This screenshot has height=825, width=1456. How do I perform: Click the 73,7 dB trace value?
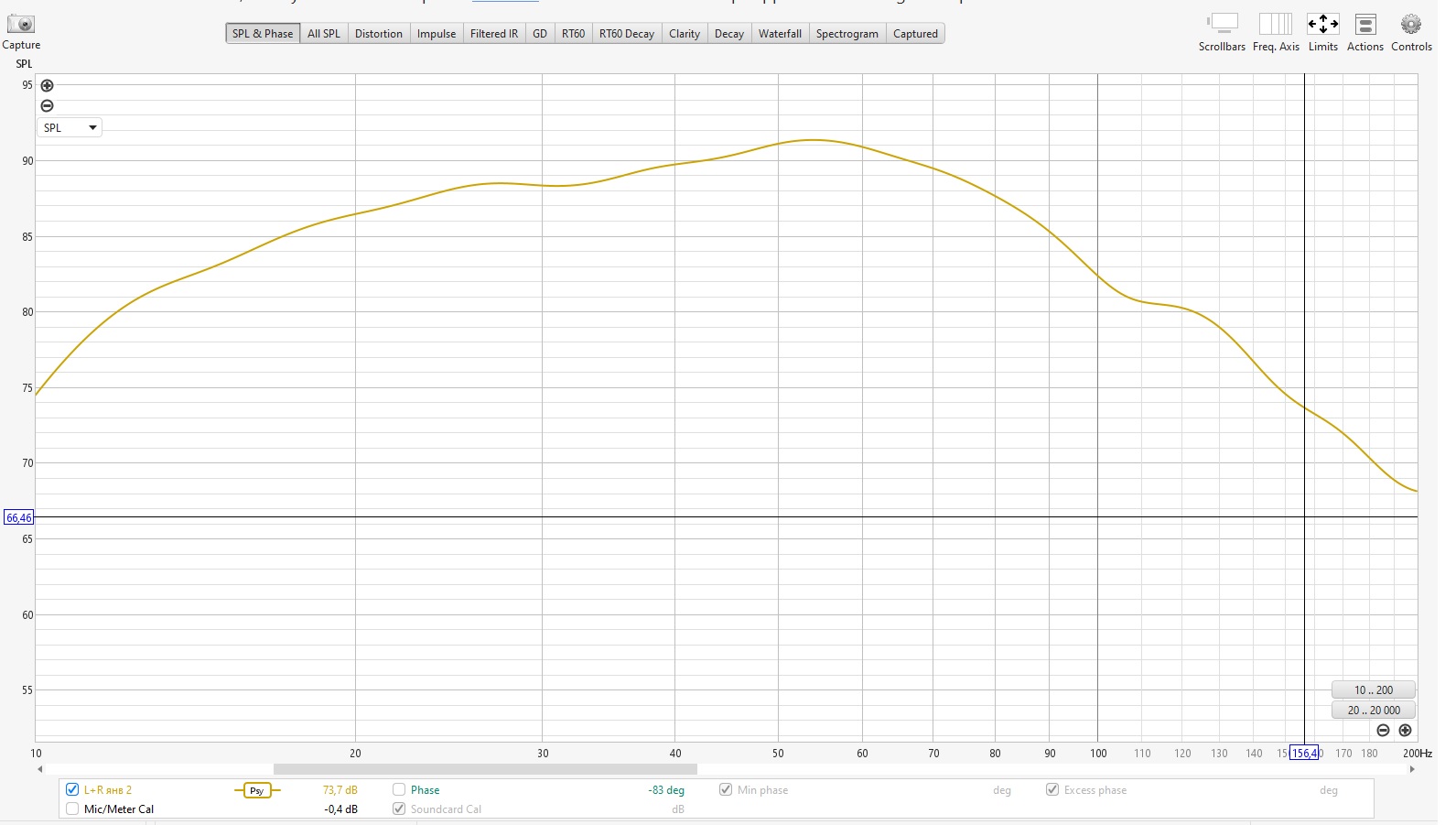pos(340,790)
